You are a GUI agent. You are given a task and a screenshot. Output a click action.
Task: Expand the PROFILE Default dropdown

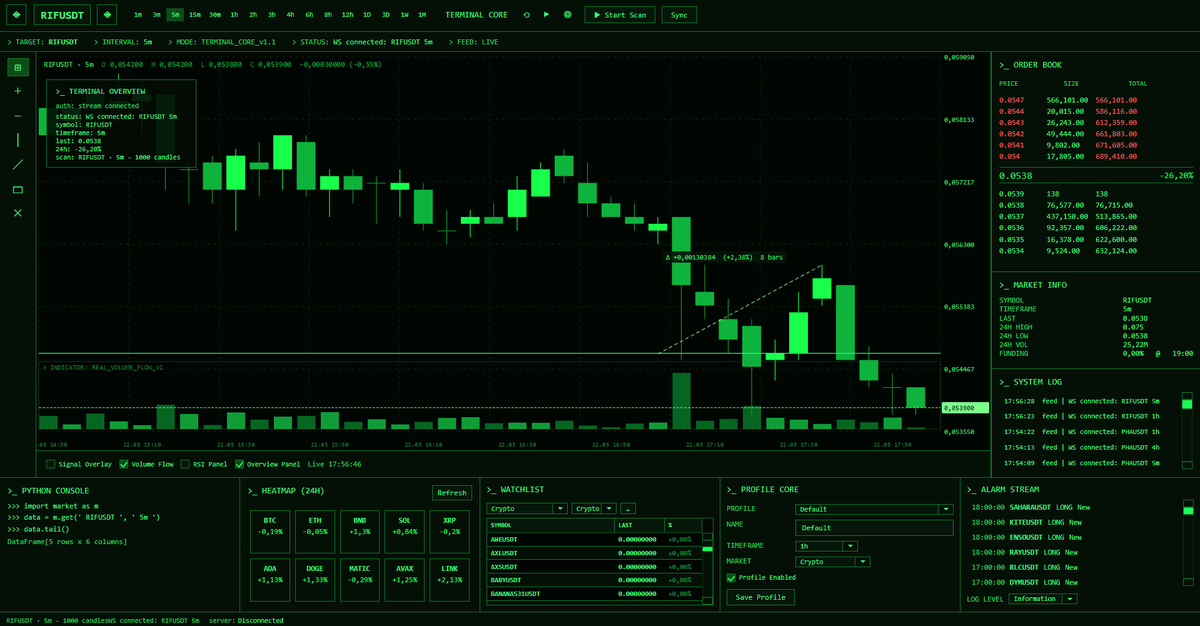pos(874,509)
